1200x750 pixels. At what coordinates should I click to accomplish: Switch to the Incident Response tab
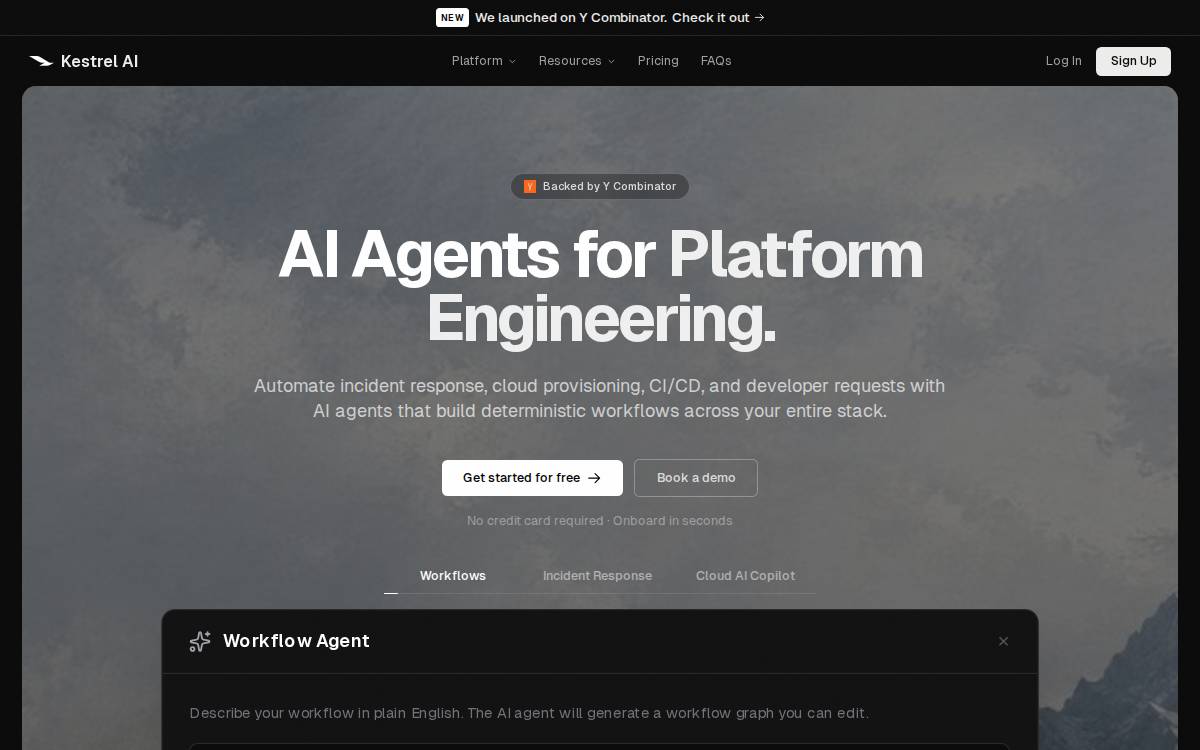pos(597,576)
